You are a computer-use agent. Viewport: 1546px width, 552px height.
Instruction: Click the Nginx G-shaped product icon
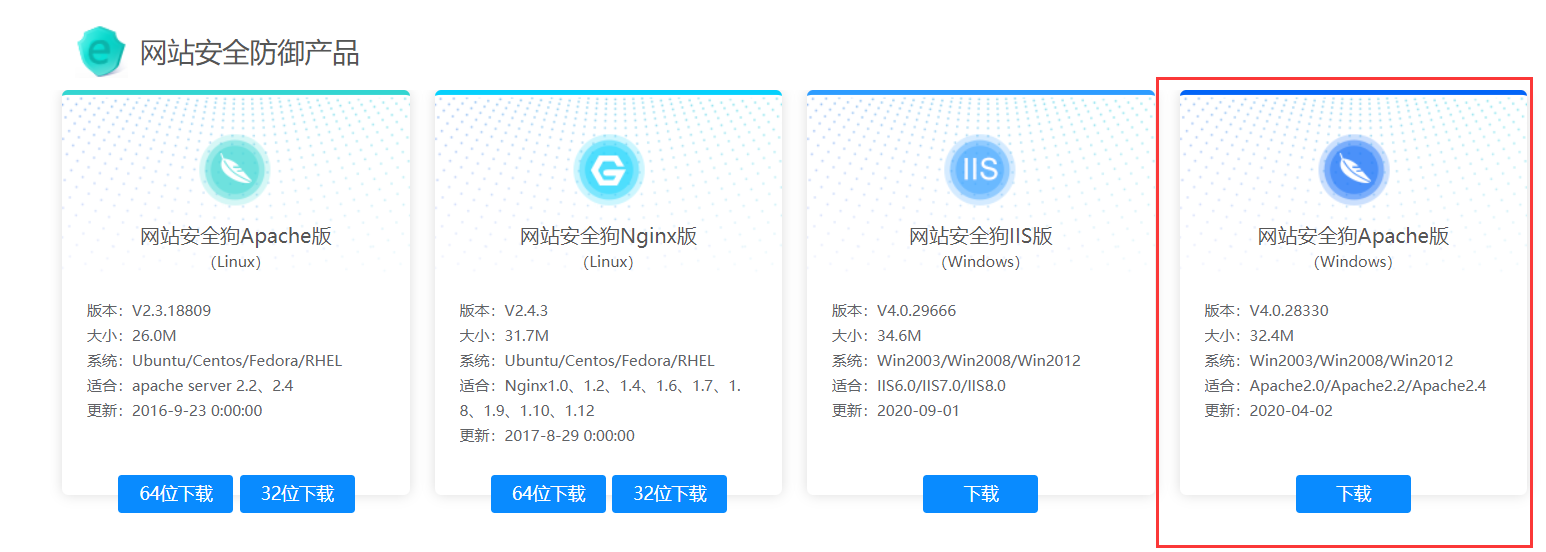[x=608, y=171]
